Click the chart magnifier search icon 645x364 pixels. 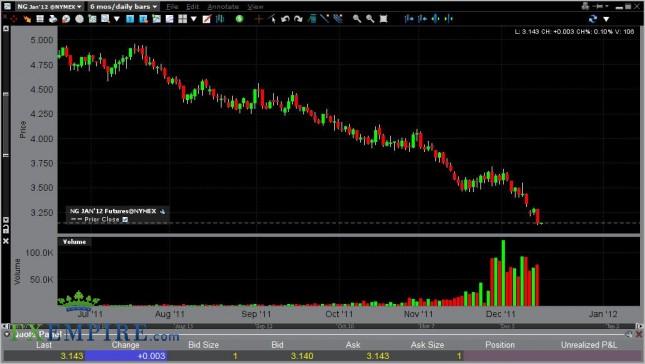click(105, 19)
